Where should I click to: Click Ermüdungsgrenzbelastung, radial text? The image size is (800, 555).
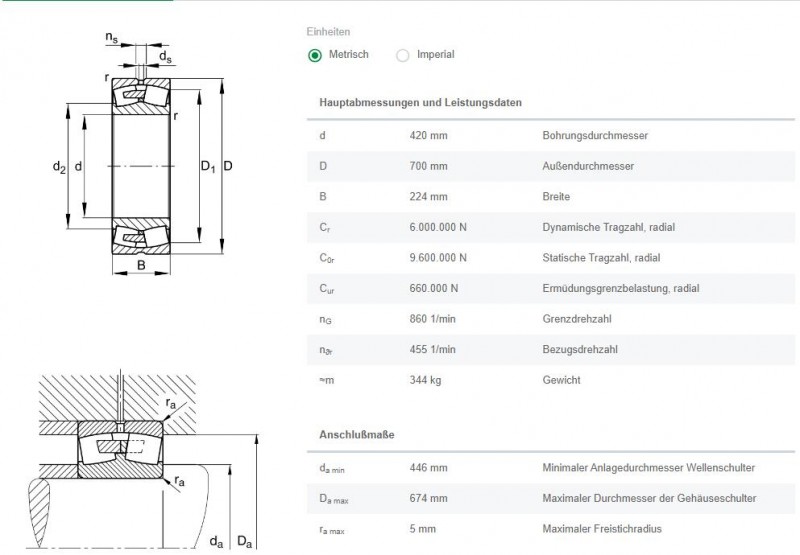pos(620,289)
